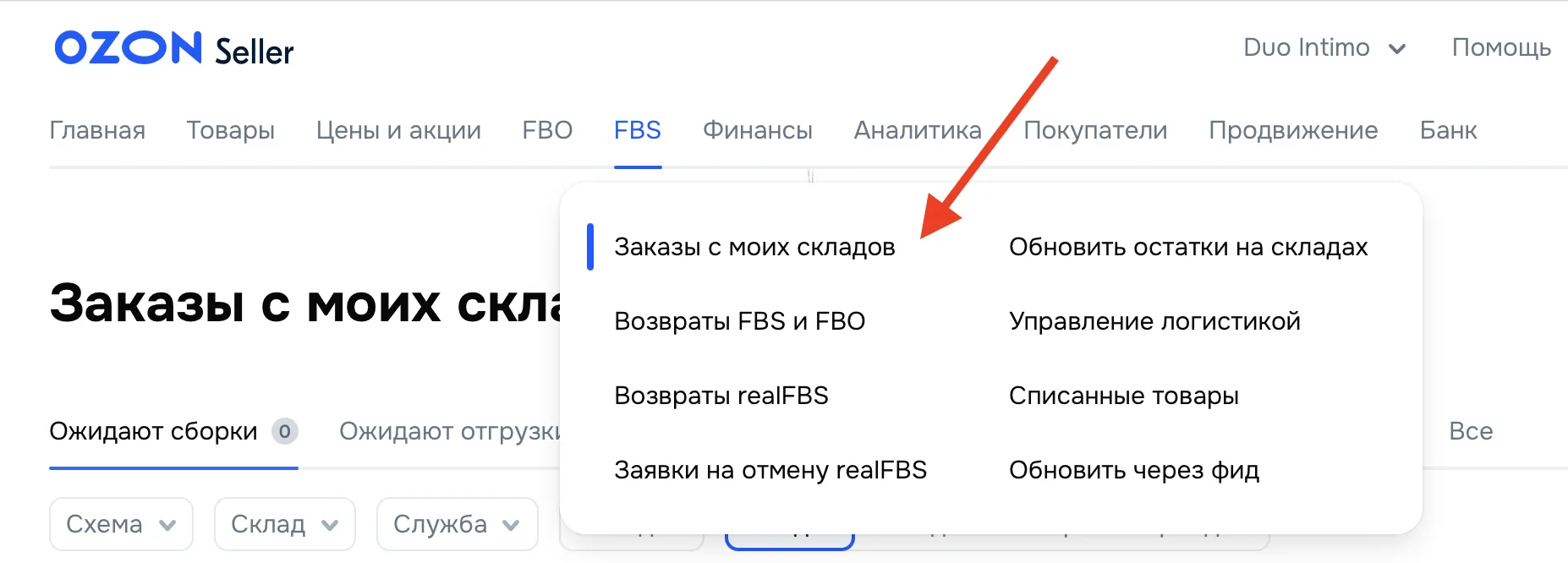The height and width of the screenshot is (563, 1568).
Task: Open the Продвижение section
Action: click(1293, 130)
